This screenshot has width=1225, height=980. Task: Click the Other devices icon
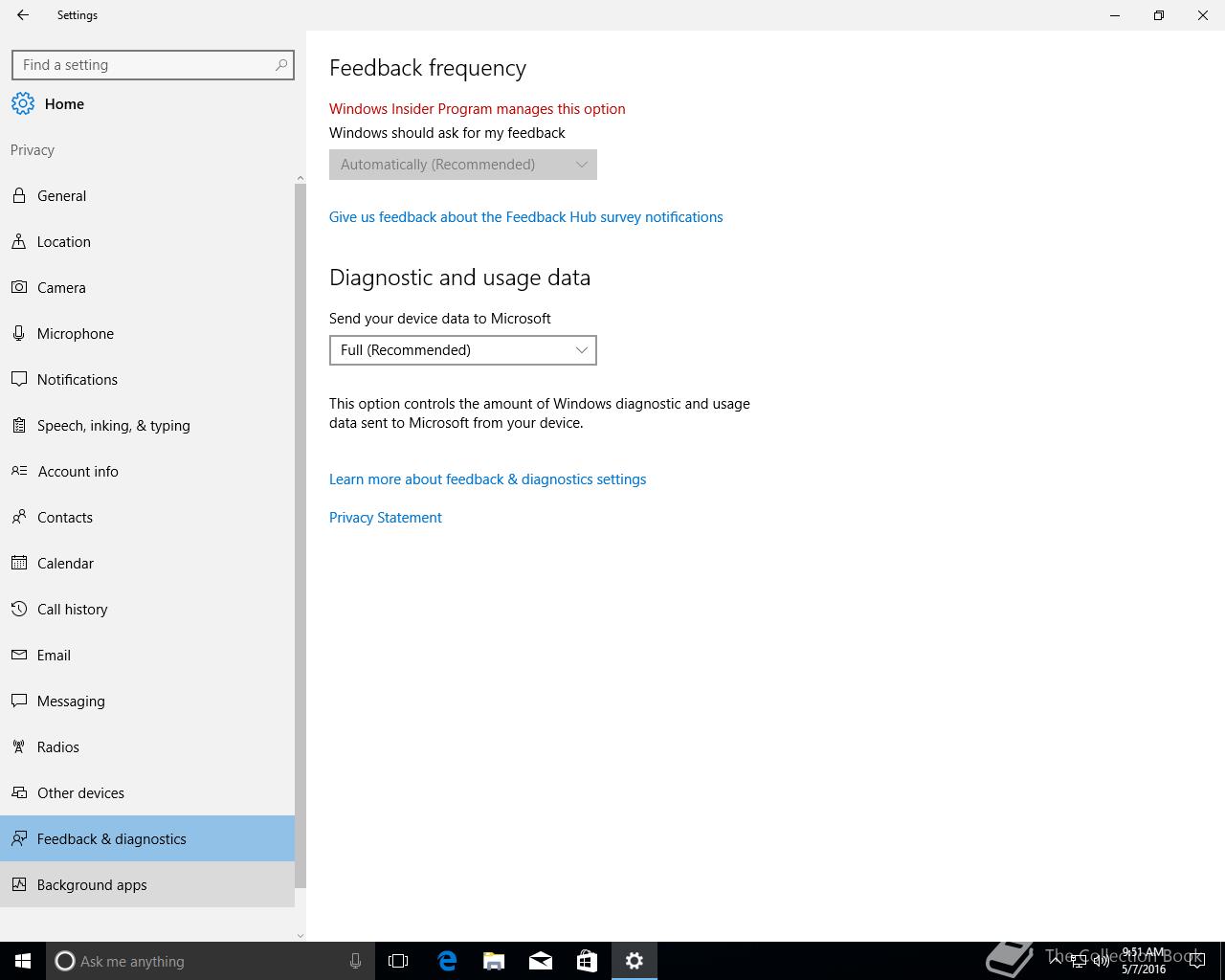pyautogui.click(x=19, y=792)
